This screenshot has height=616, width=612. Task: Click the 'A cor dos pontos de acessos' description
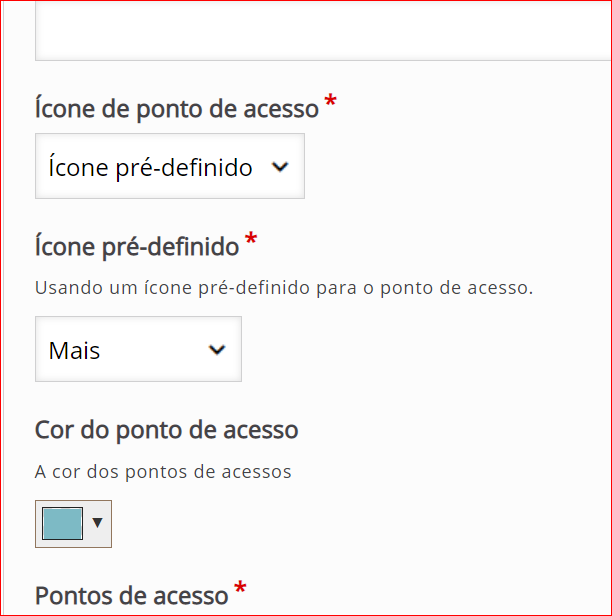(163, 472)
